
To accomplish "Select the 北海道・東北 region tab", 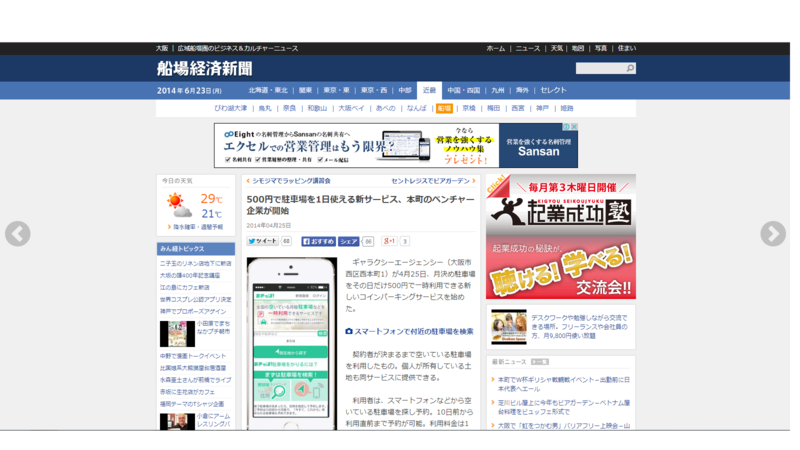I will coord(268,90).
